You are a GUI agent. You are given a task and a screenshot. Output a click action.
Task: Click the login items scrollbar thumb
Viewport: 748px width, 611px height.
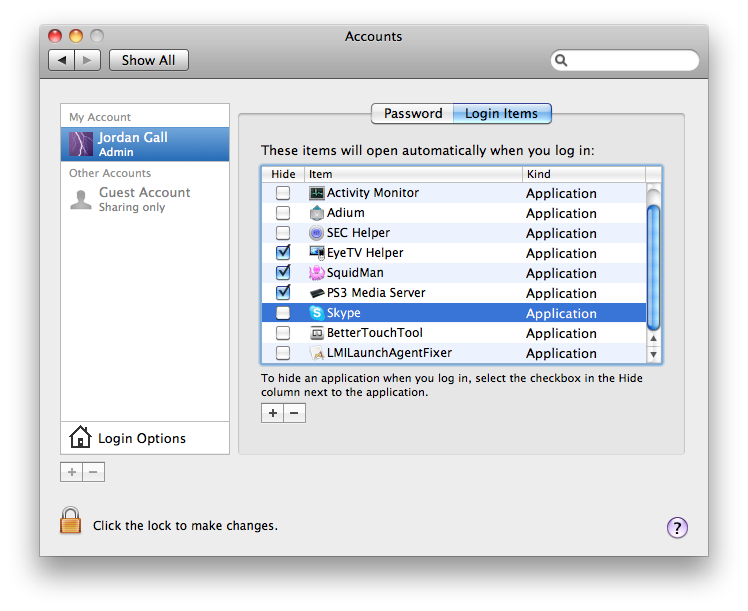654,267
